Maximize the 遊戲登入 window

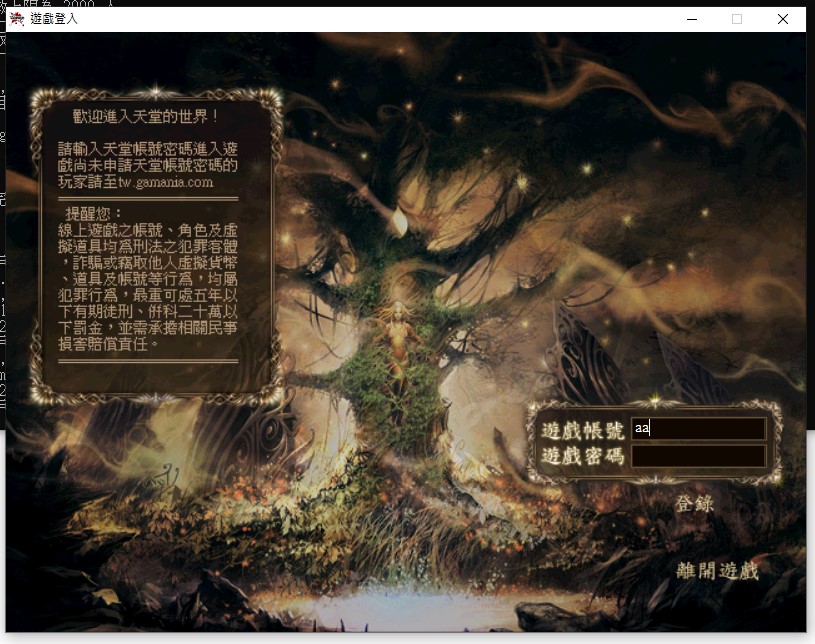coord(737,19)
